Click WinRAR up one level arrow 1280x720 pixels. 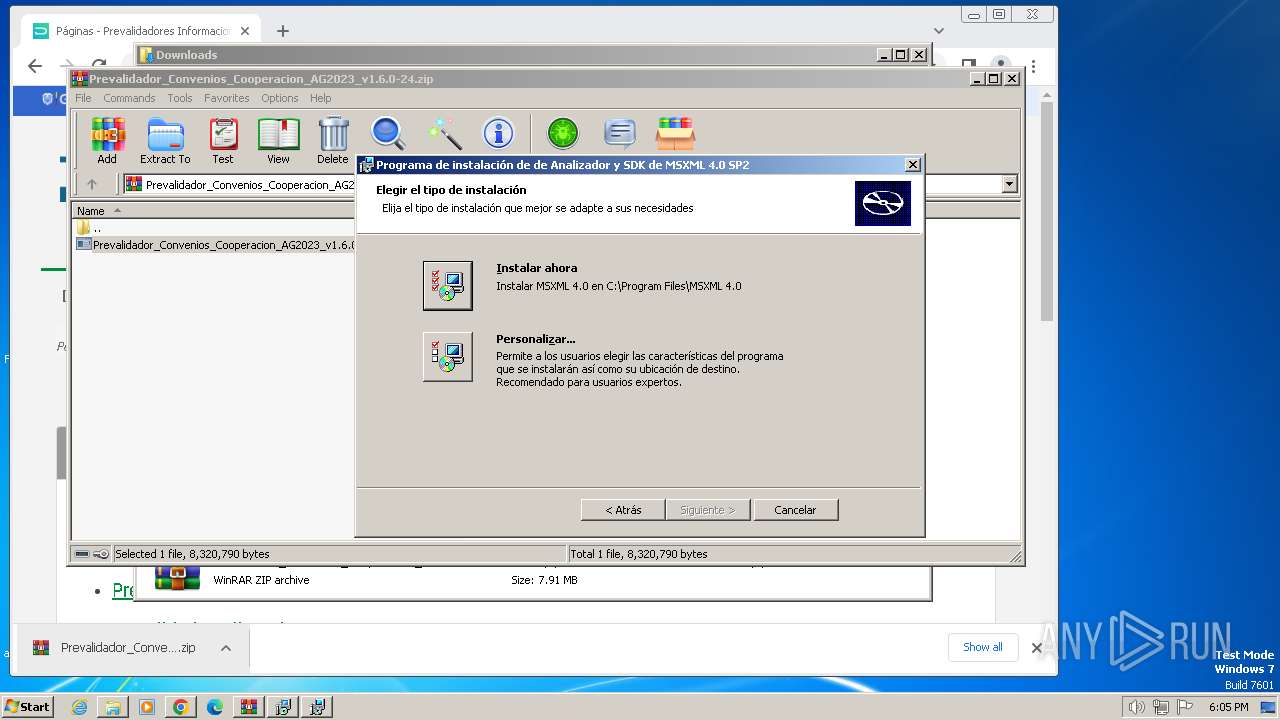pos(92,184)
